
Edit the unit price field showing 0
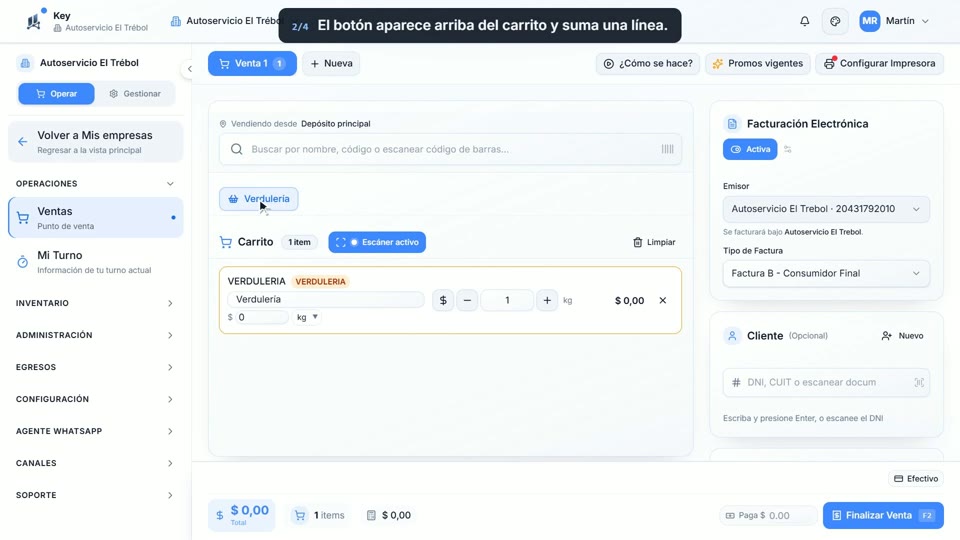(x=261, y=317)
